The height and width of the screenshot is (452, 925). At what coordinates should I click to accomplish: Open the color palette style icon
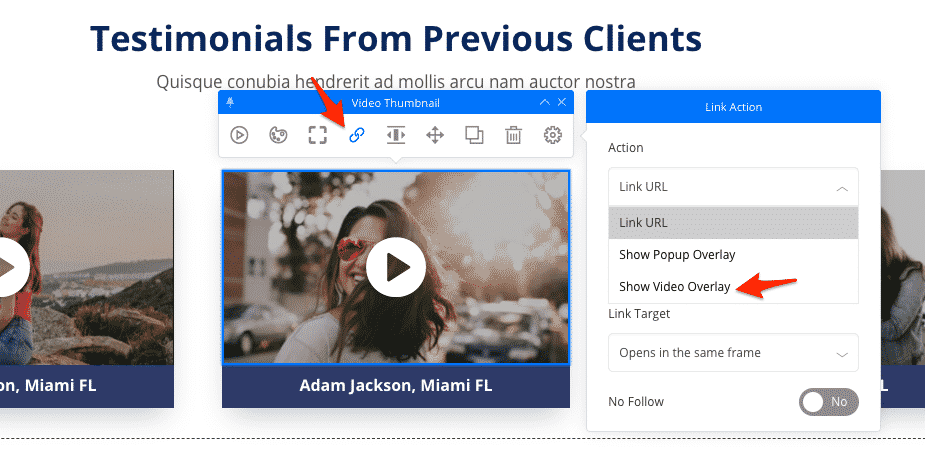point(278,135)
